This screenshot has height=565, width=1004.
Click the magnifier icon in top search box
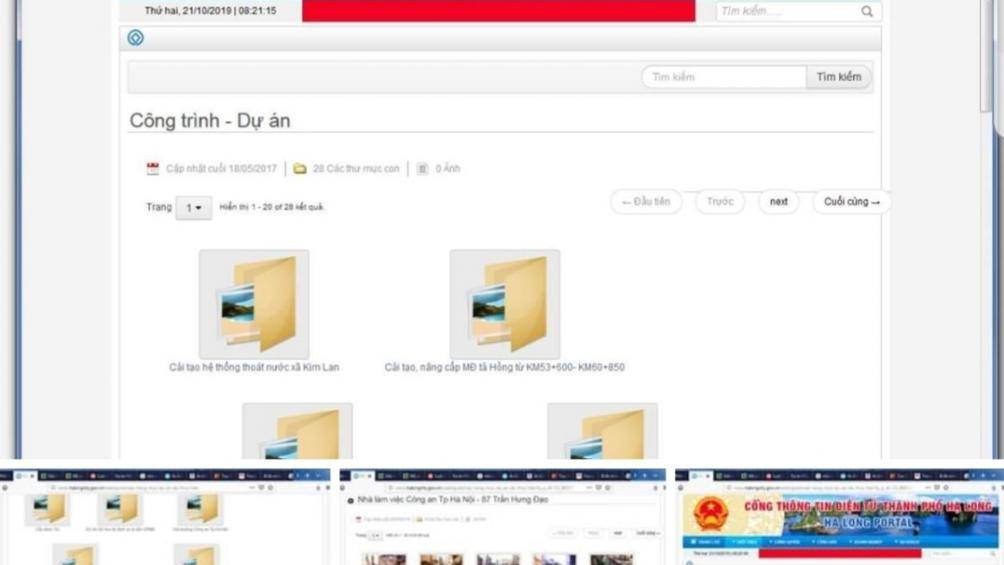pos(867,11)
